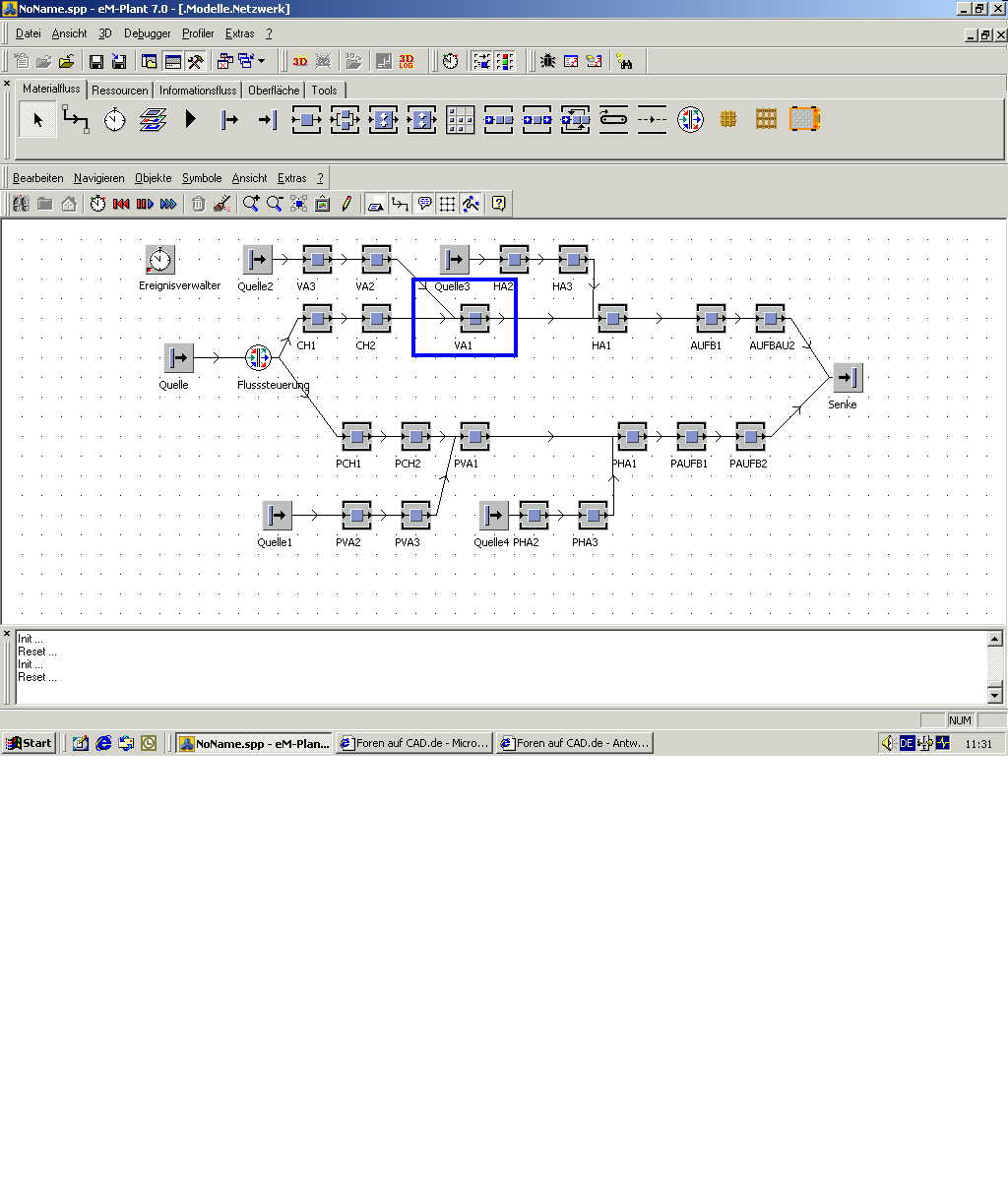Select the Senke object on the canvas

(x=848, y=377)
